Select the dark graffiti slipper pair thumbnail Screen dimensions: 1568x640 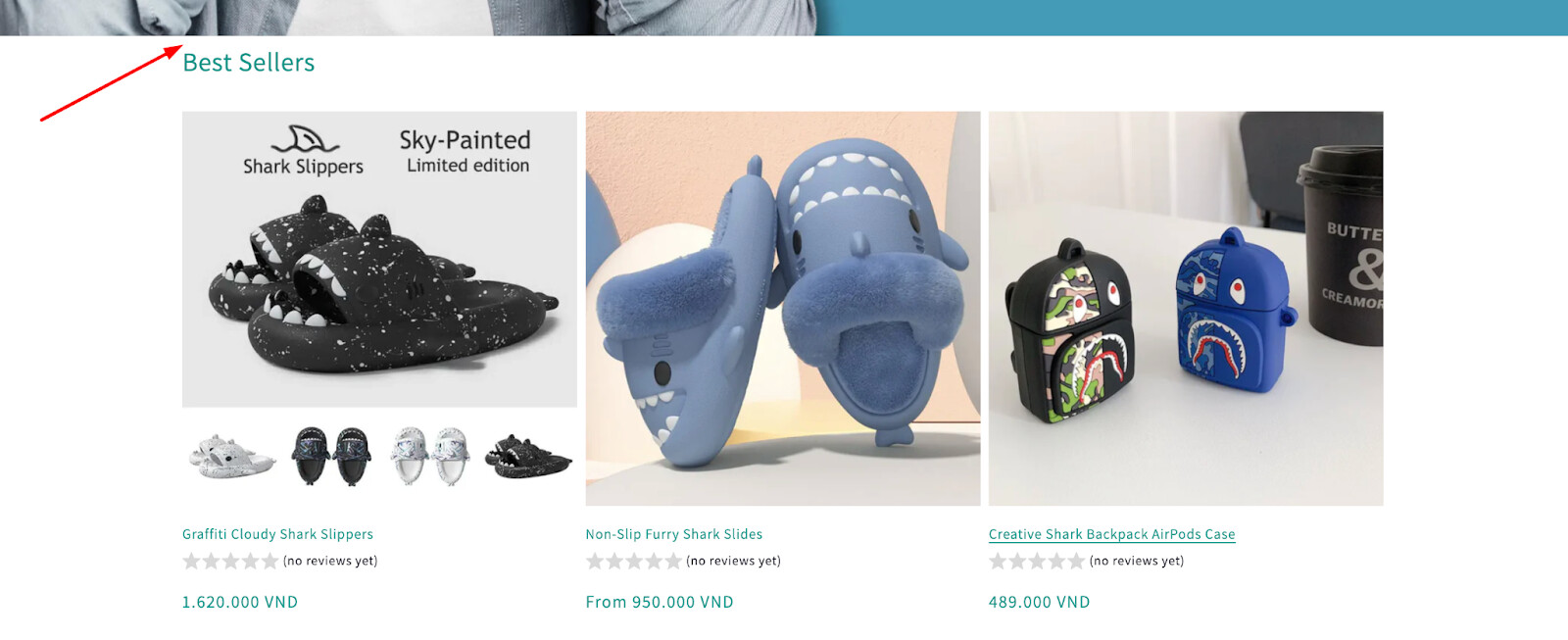pos(331,457)
